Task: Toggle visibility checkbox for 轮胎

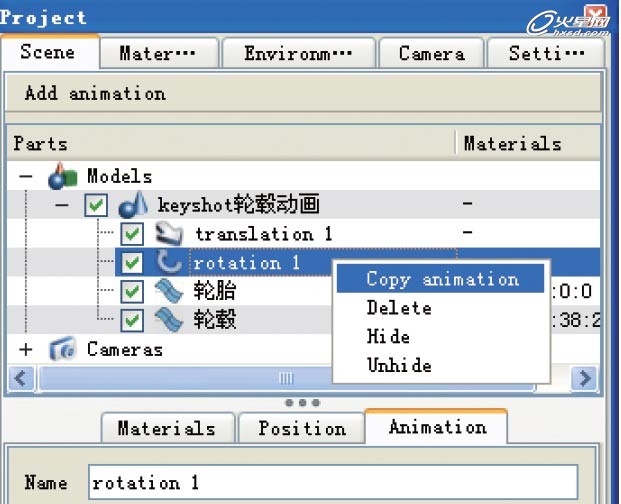Action: tap(132, 291)
